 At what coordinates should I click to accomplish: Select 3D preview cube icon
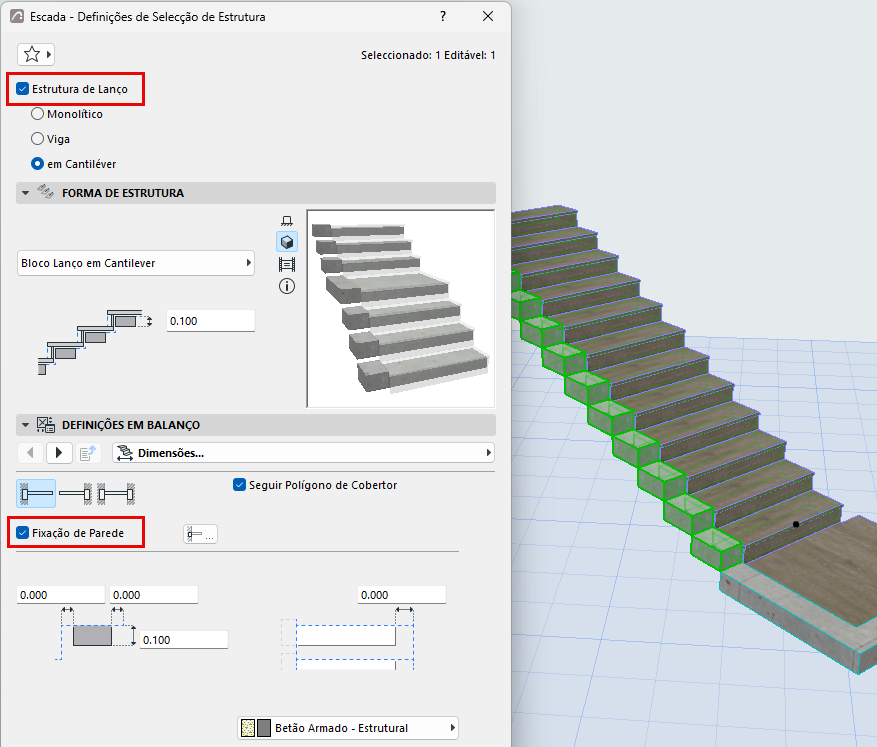pyautogui.click(x=287, y=242)
